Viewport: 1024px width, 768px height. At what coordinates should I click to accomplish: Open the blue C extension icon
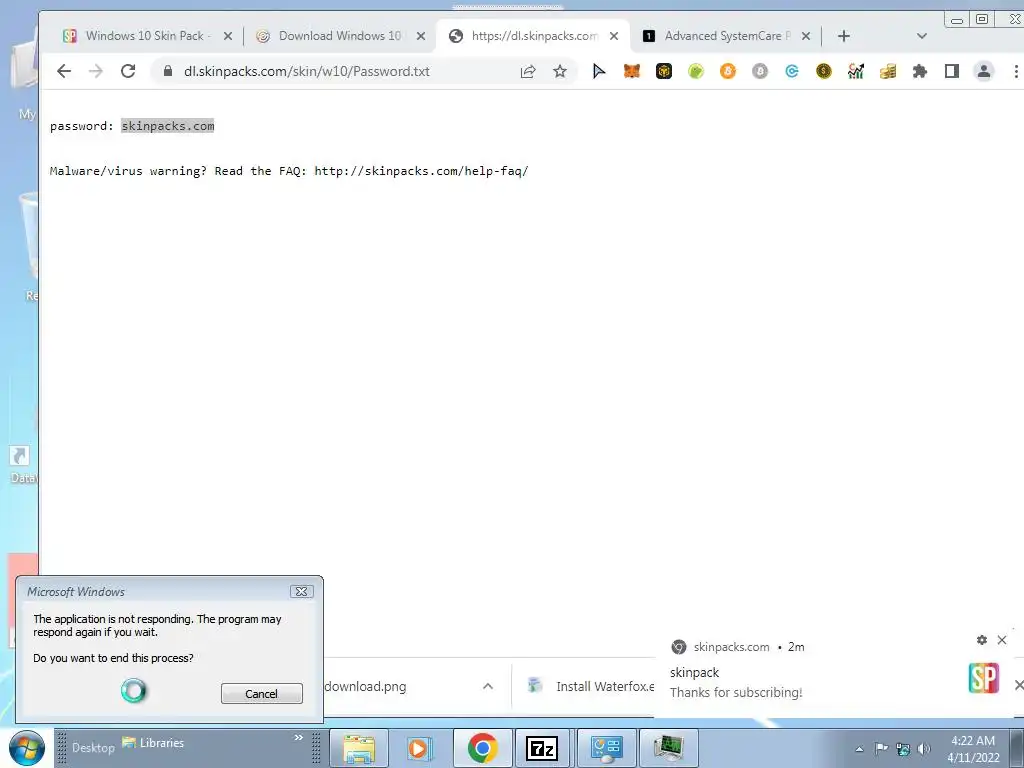coord(792,71)
